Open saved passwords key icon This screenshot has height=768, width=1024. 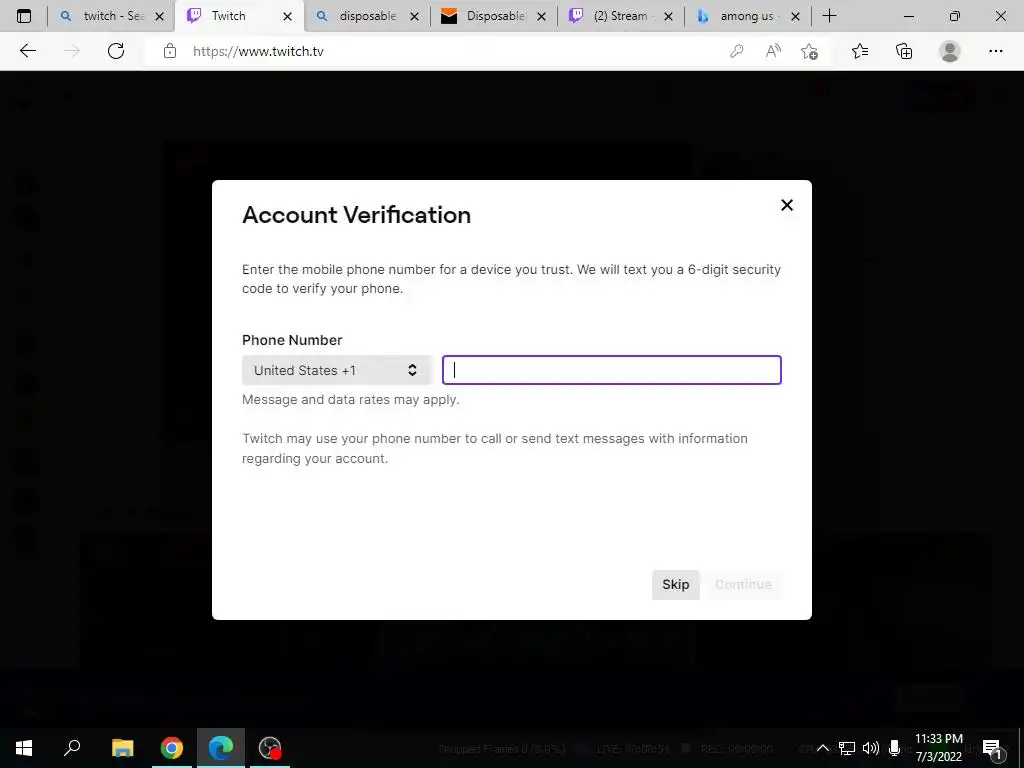click(737, 51)
